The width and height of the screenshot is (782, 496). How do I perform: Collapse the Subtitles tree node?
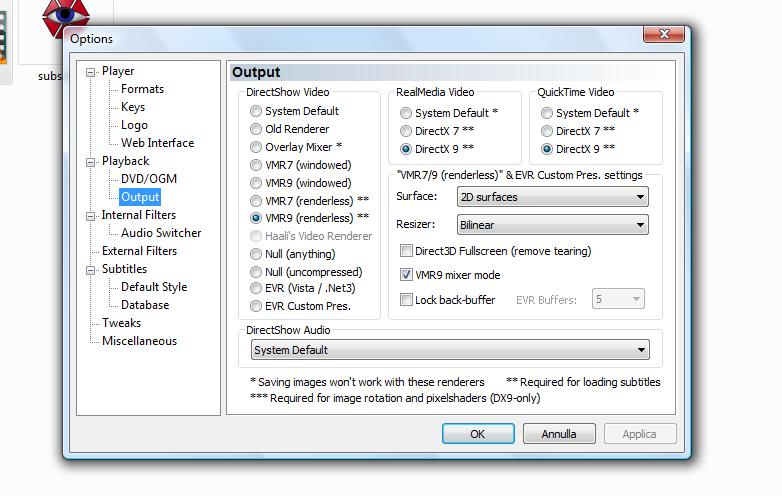91,270
